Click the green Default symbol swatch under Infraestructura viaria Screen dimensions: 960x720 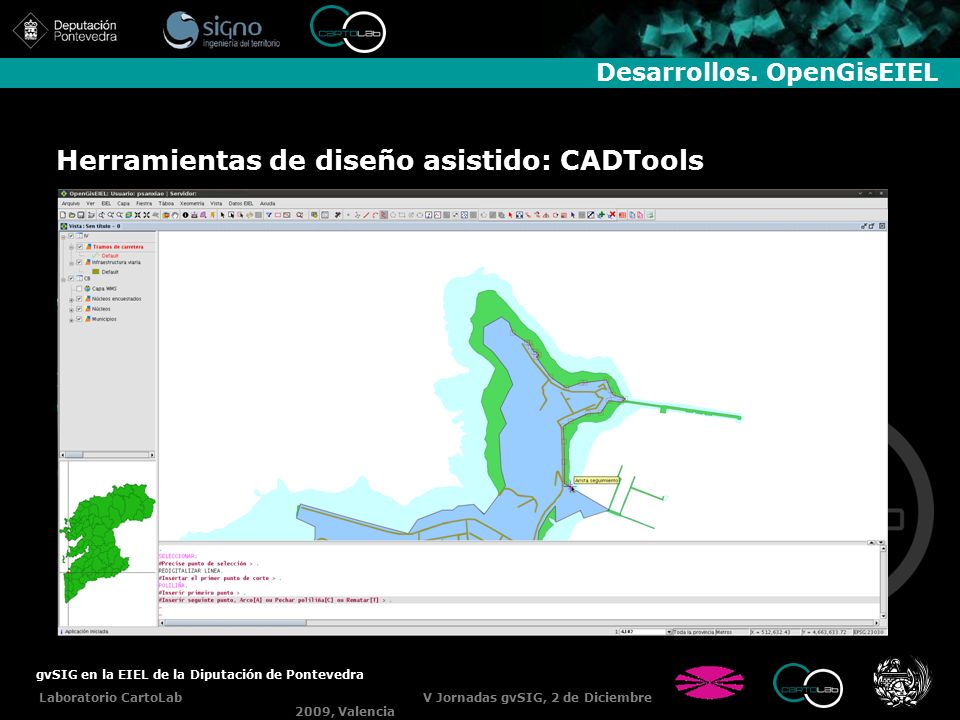point(96,272)
